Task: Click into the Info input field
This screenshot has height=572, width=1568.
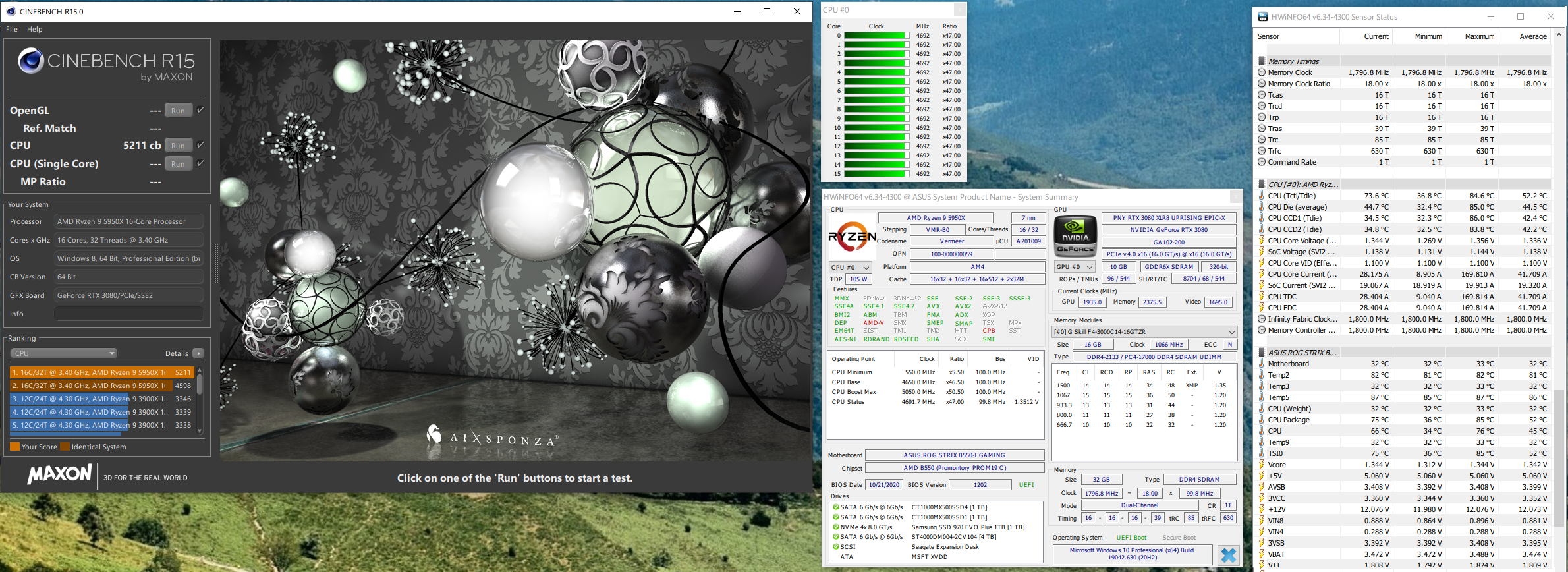Action: coord(128,314)
